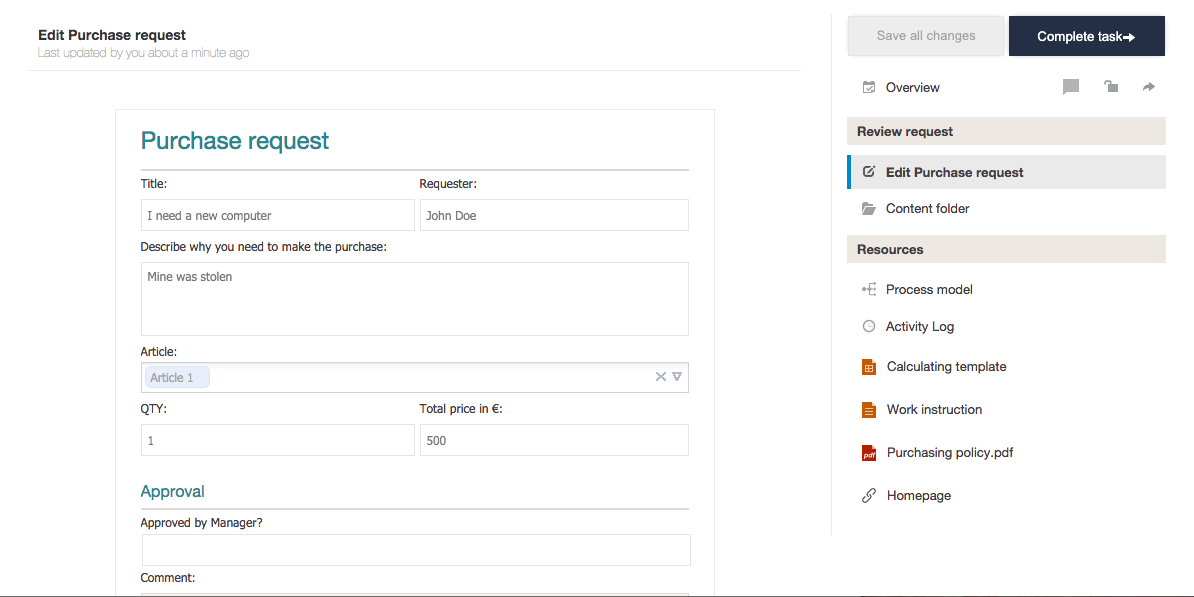Screen dimensions: 1194x597
Task: Click the Activity Log clock icon
Action: (x=869, y=326)
